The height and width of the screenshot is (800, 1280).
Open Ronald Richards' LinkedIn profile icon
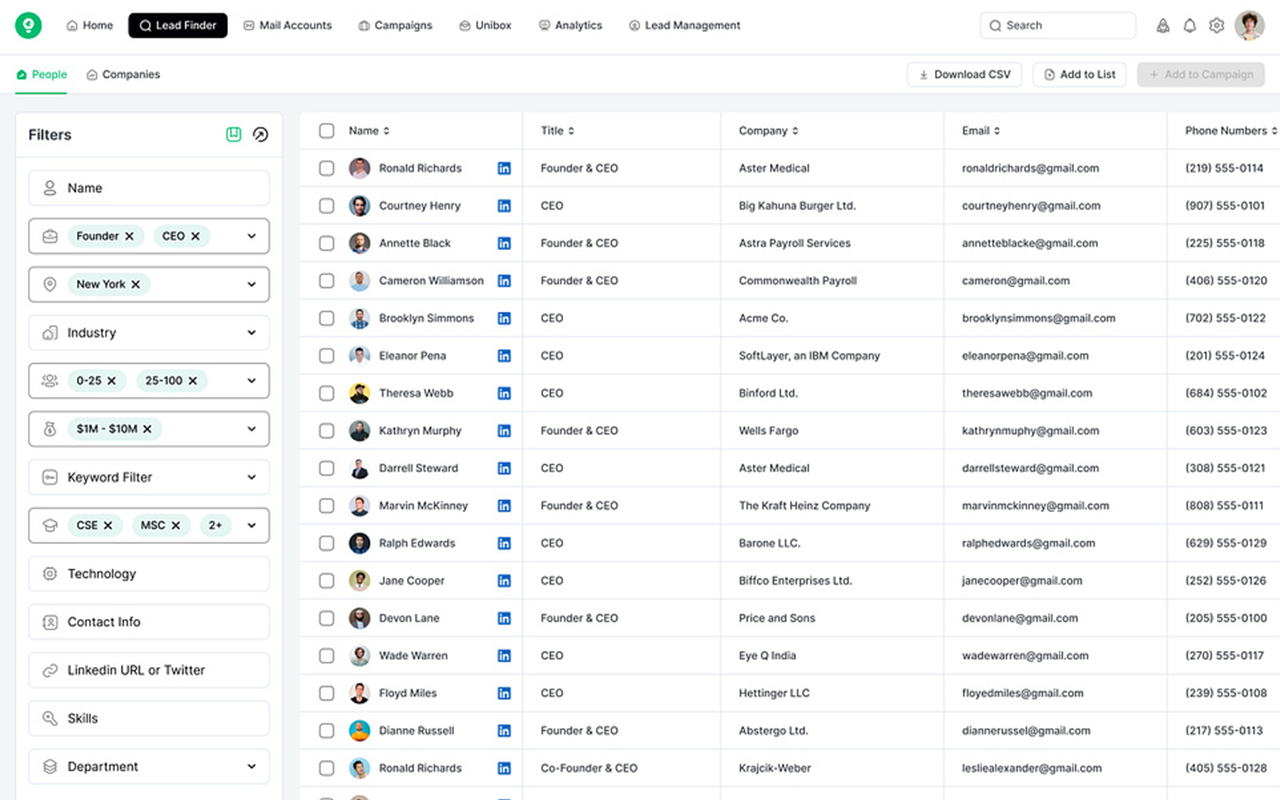tap(504, 168)
